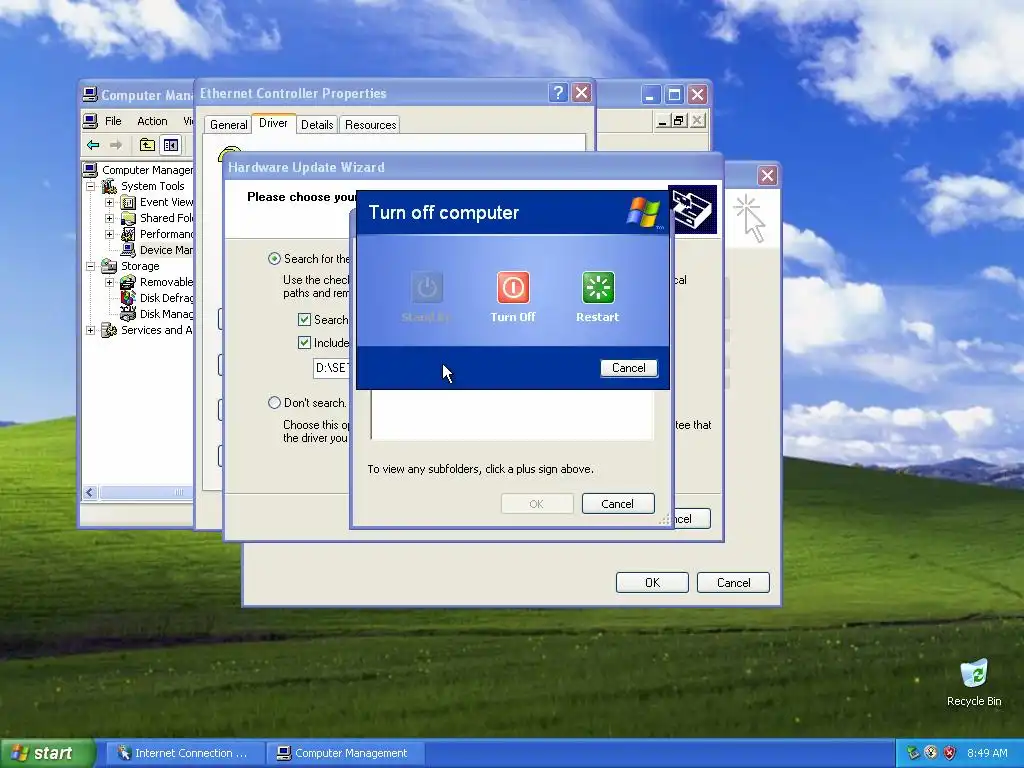This screenshot has width=1024, height=768.
Task: Toggle the 'Include' location checkbox
Action: [304, 342]
